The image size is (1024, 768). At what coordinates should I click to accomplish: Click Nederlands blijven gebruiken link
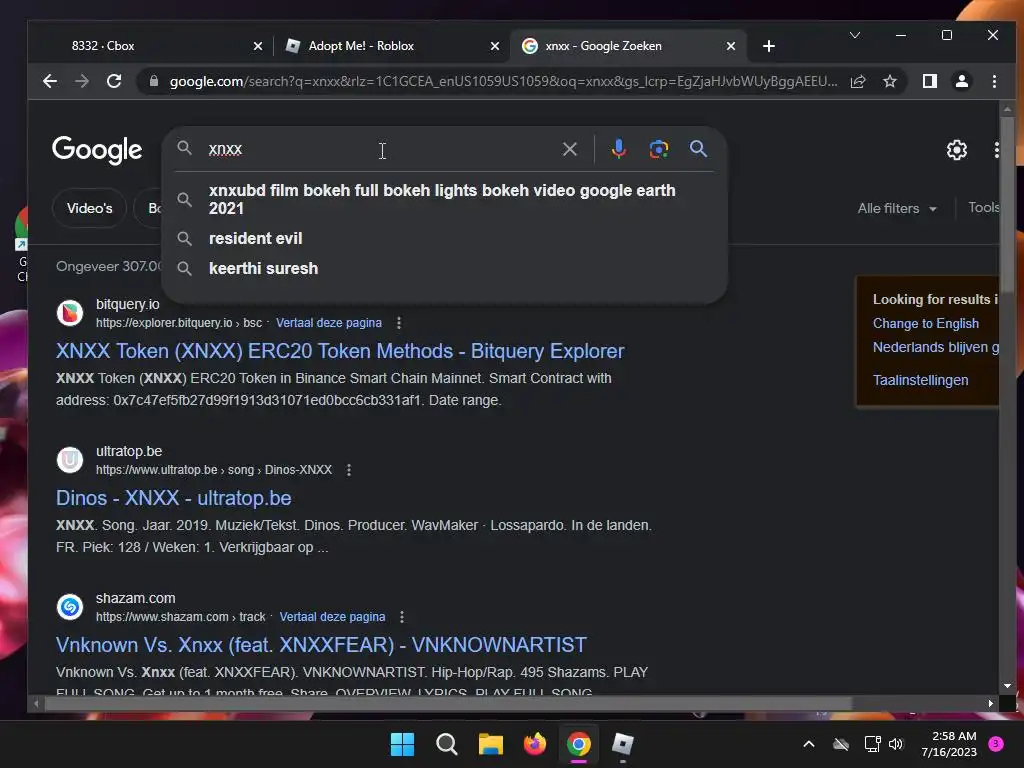click(935, 347)
